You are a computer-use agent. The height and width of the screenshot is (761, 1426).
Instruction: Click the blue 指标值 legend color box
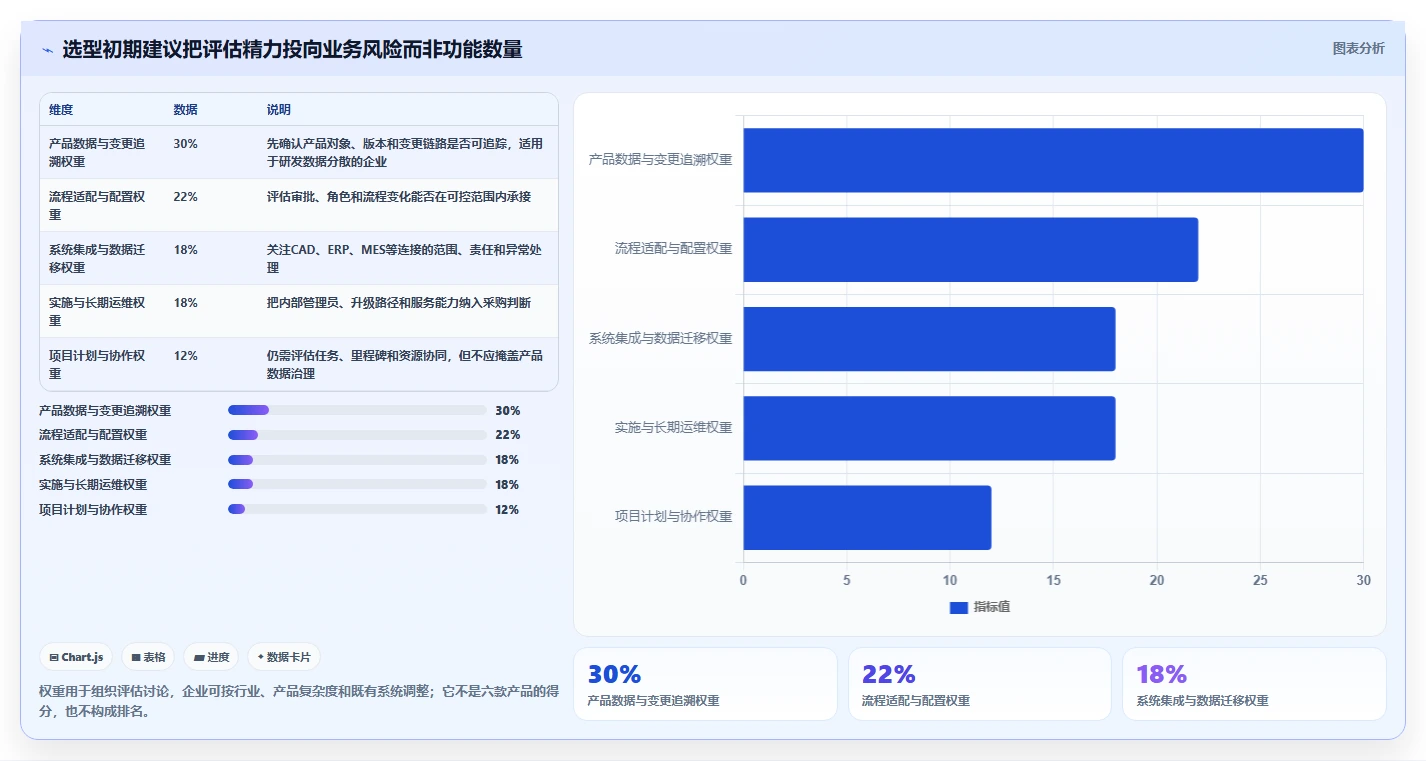coord(958,608)
